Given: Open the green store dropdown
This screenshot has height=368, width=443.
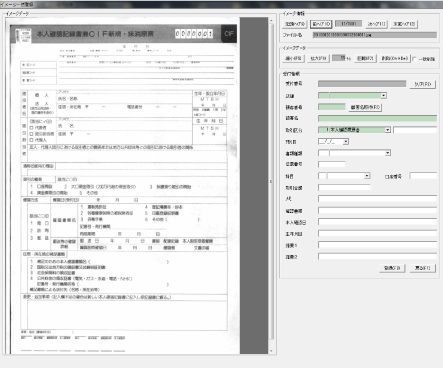Looking at the screenshot, I should [x=384, y=96].
